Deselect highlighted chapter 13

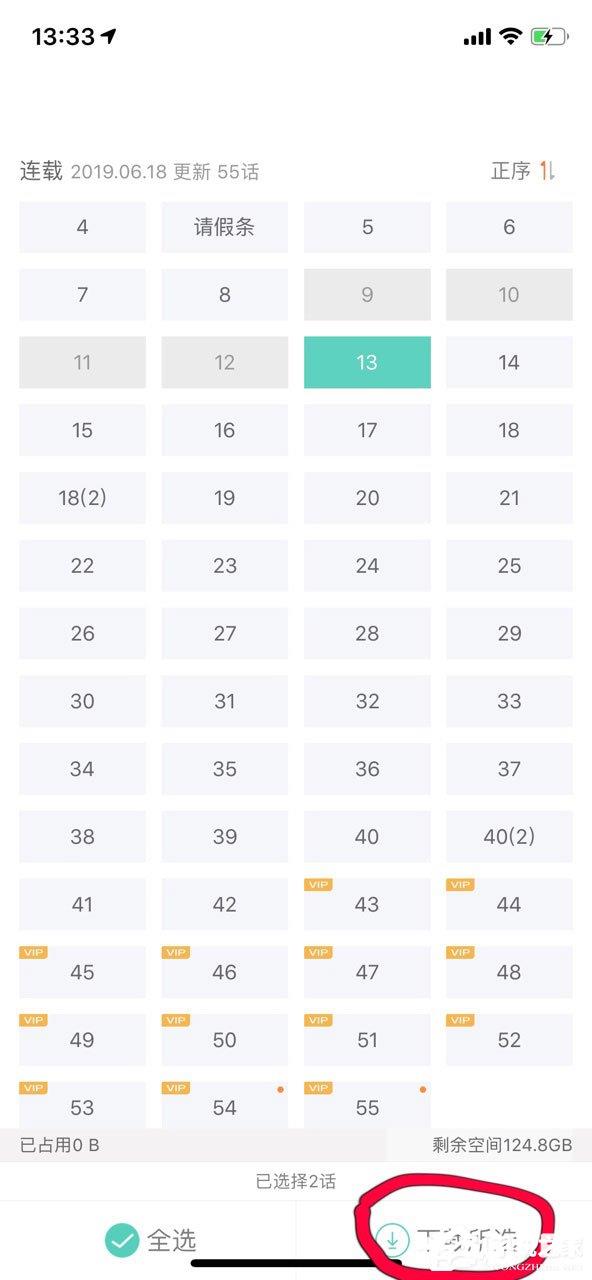click(x=367, y=362)
